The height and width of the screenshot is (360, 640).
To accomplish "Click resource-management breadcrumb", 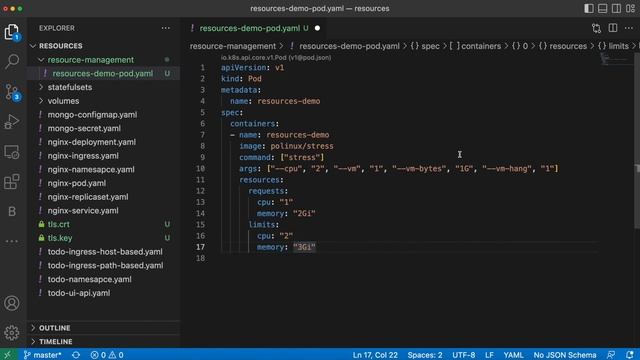I will (233, 46).
